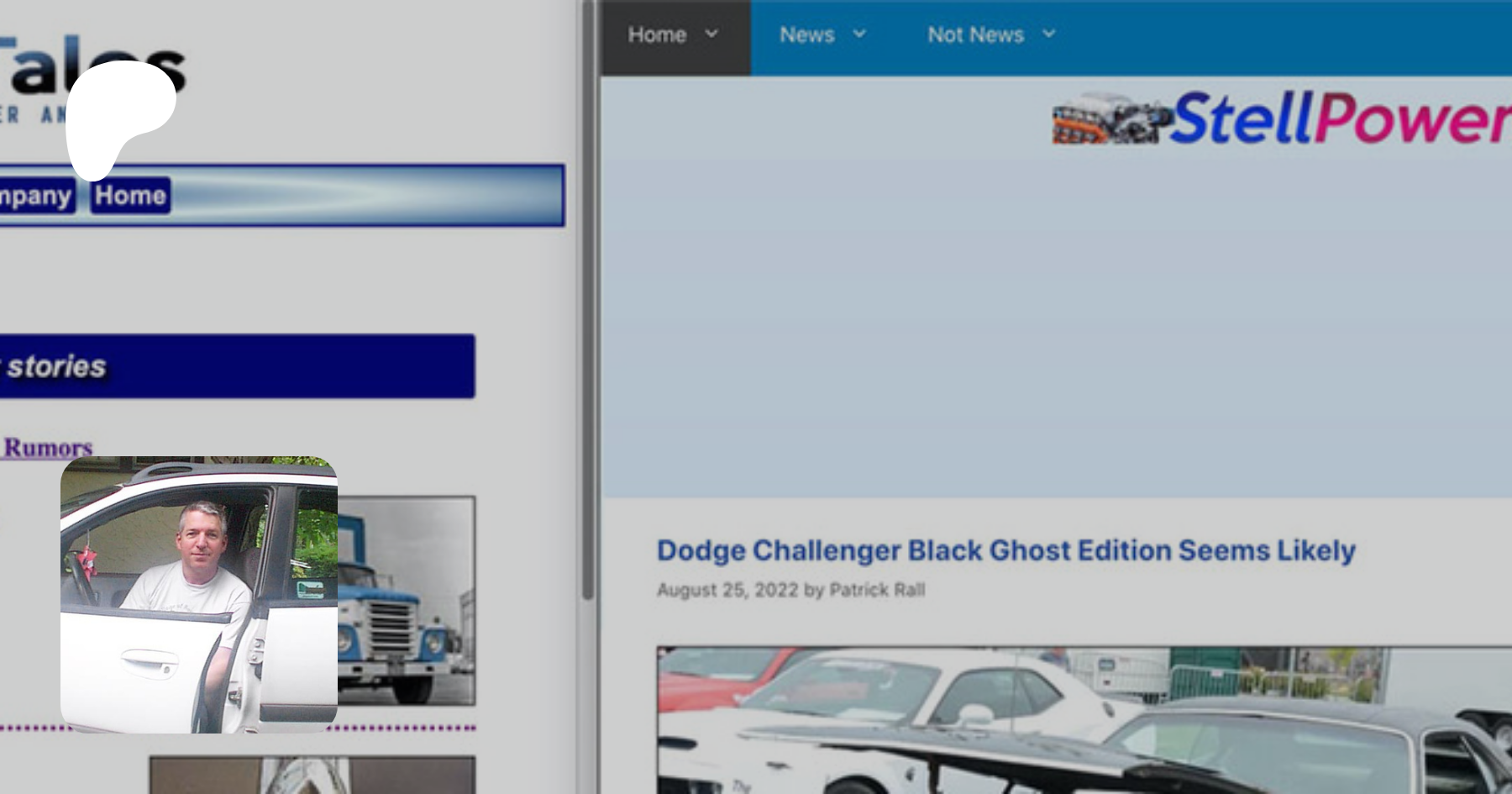This screenshot has width=1512, height=794.
Task: Select the Not News menu label
Action: (x=975, y=35)
